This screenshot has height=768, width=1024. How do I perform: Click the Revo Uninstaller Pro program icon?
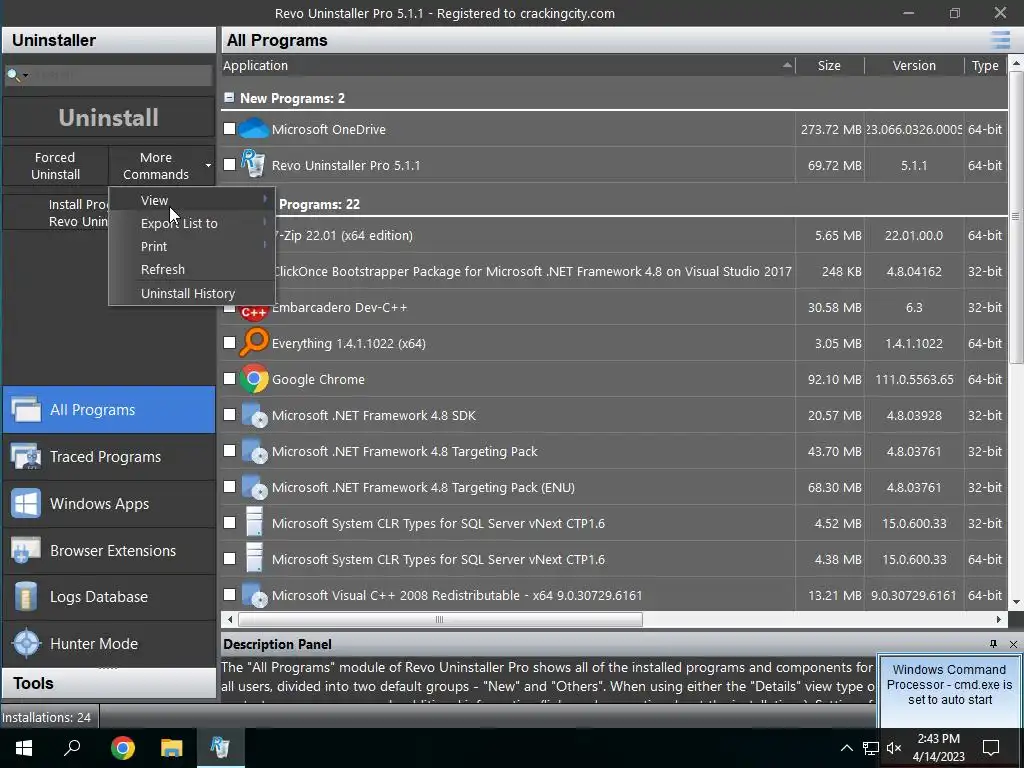click(253, 164)
